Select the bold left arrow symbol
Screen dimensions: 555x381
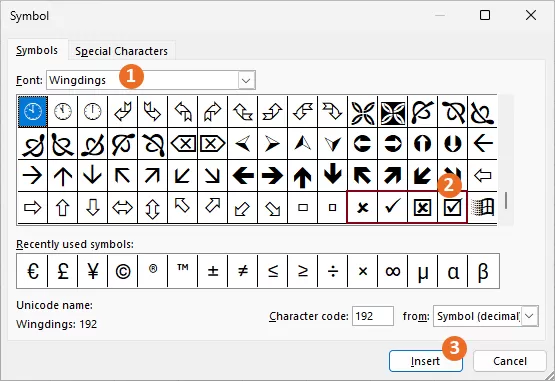coord(242,175)
